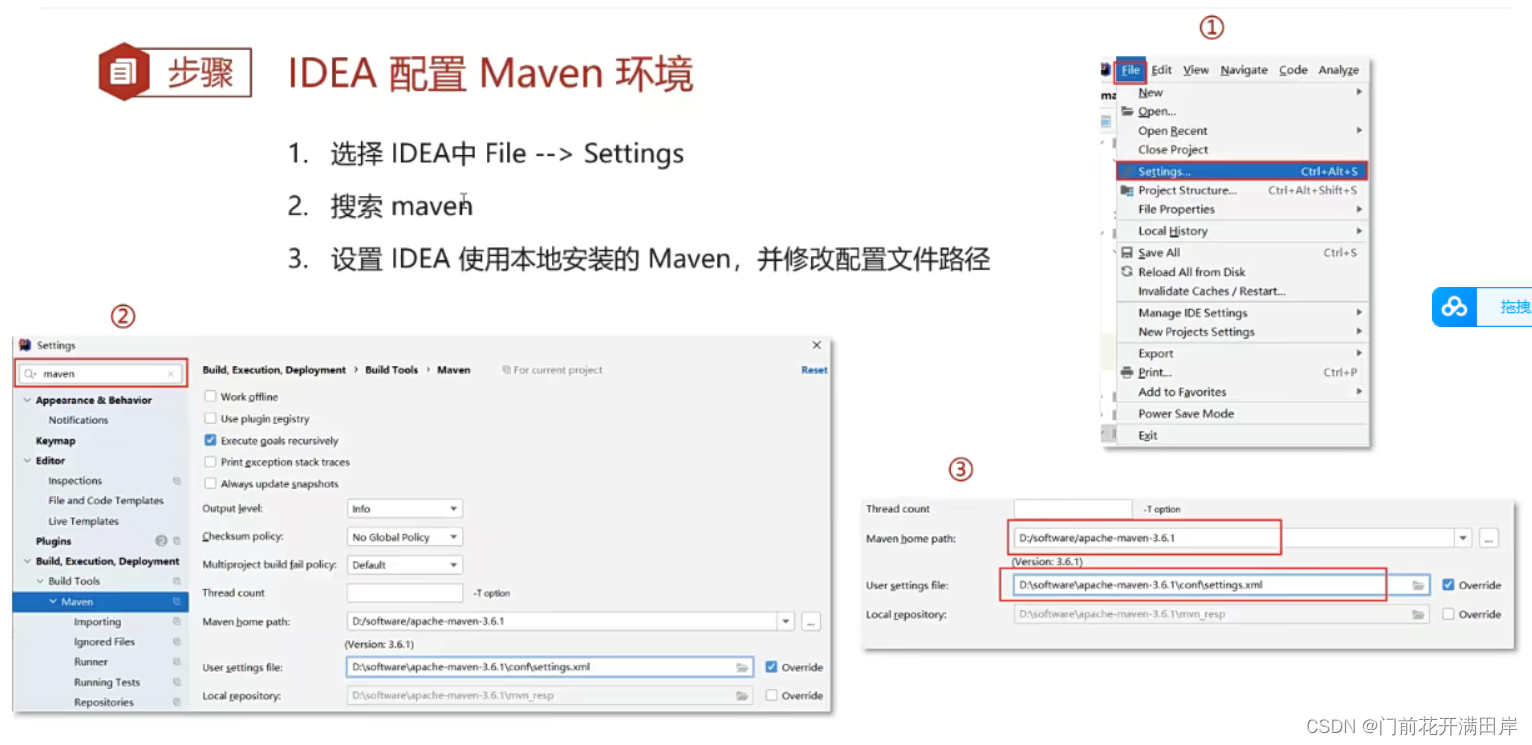
Task: Tick the Use plugin registry checkbox
Action: pyautogui.click(x=210, y=418)
